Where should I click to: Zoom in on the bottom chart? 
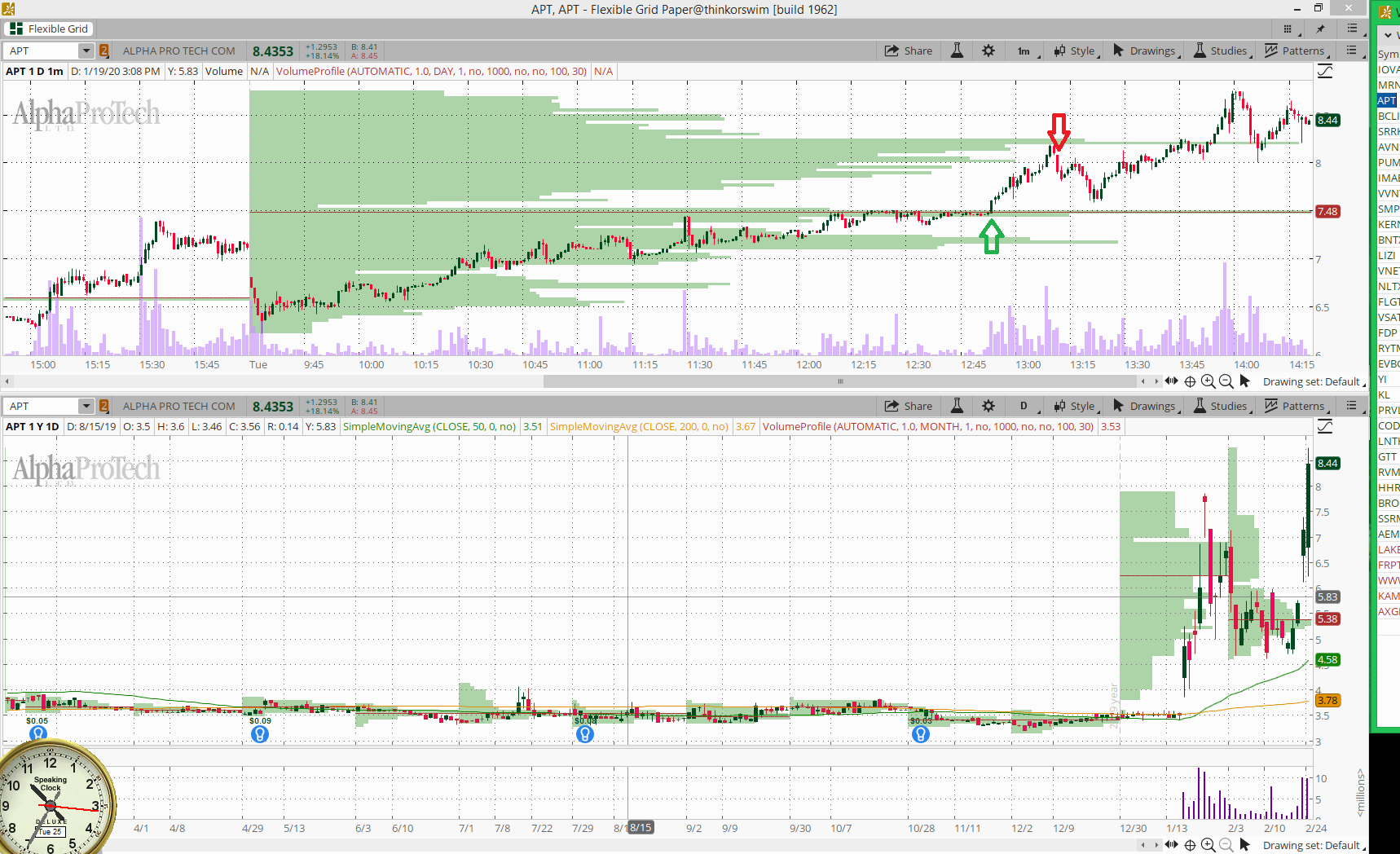pyautogui.click(x=1208, y=845)
